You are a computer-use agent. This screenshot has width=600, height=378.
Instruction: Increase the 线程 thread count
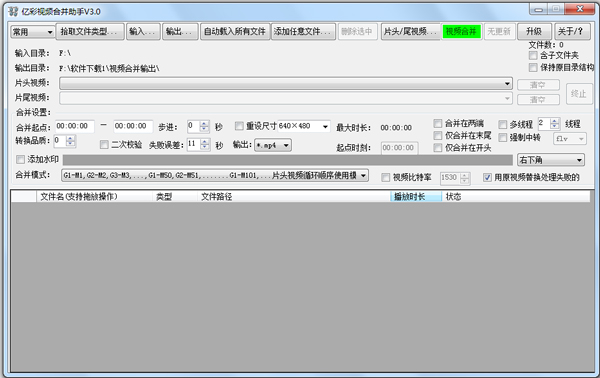click(554, 121)
